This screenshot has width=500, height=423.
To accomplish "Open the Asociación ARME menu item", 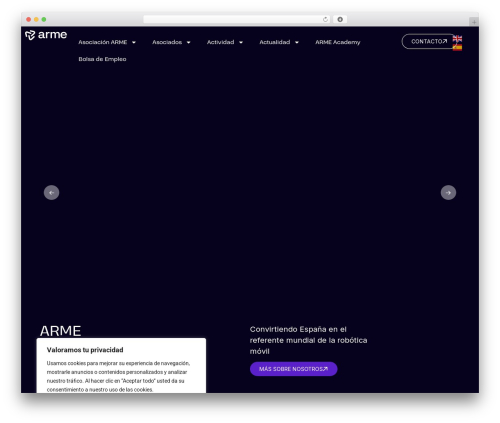I will (103, 42).
